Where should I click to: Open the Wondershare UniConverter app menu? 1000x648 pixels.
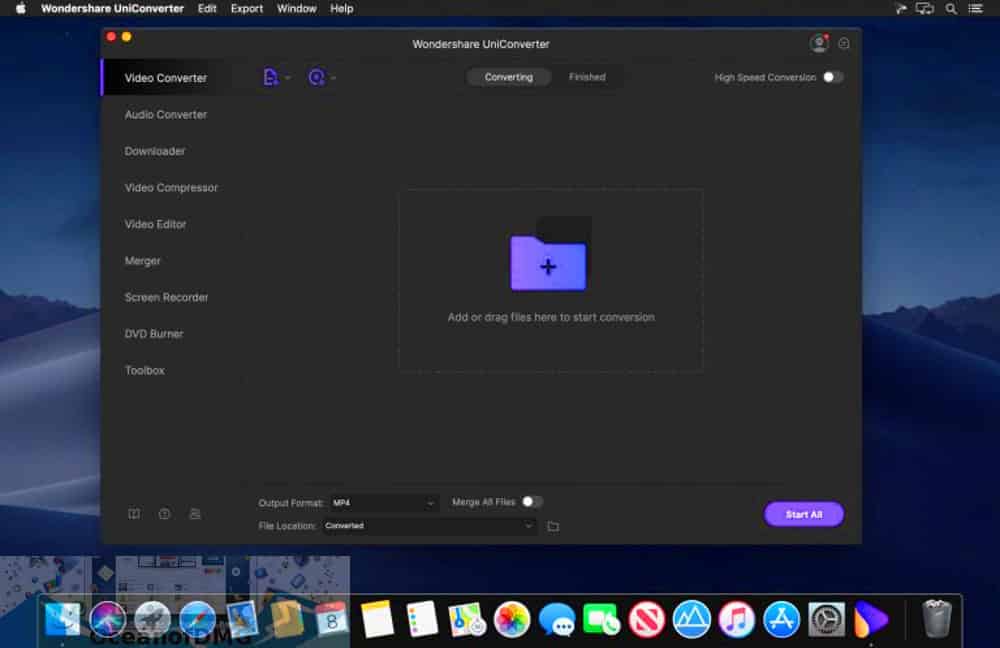[112, 8]
